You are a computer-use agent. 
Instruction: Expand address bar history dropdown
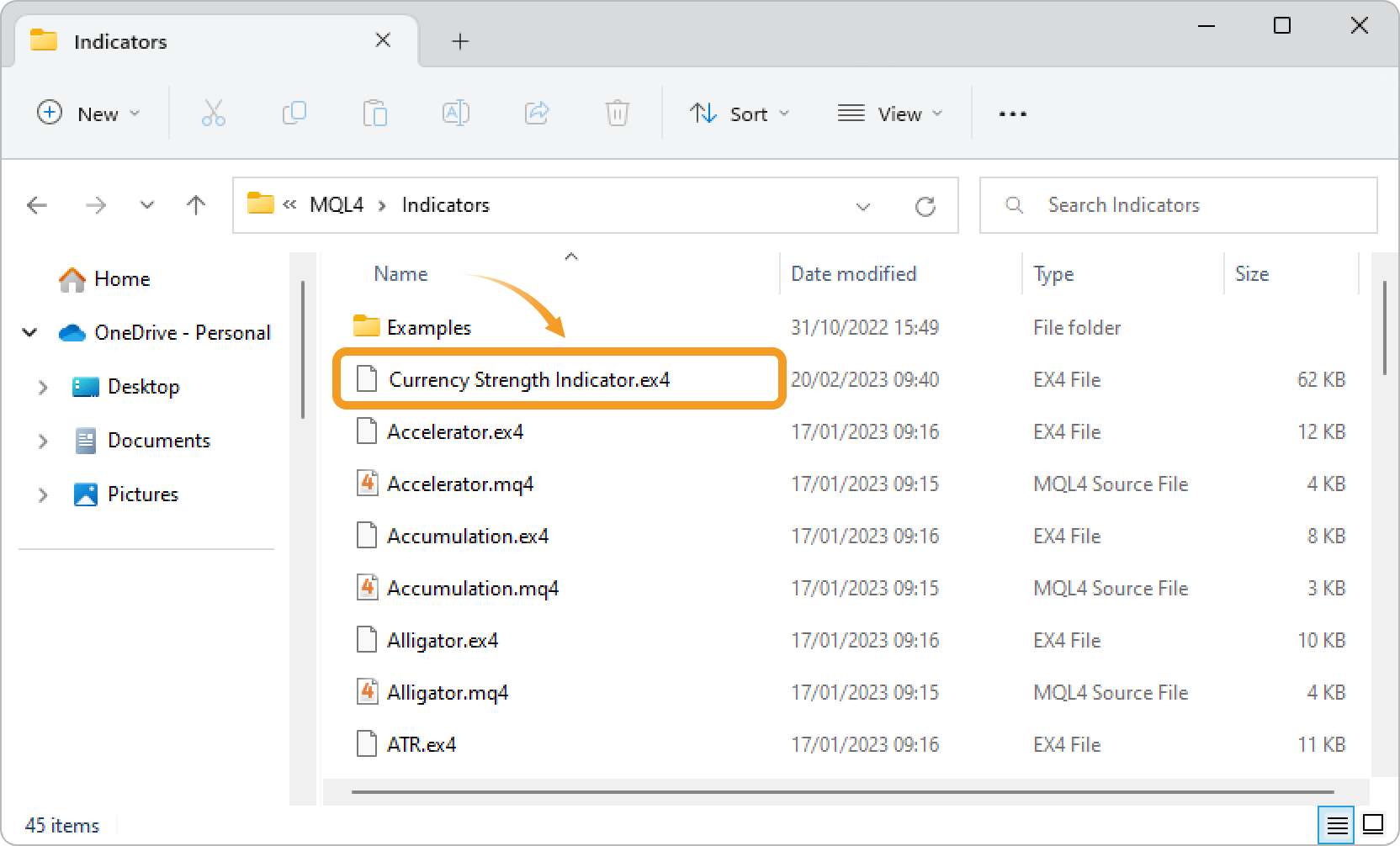(x=863, y=206)
